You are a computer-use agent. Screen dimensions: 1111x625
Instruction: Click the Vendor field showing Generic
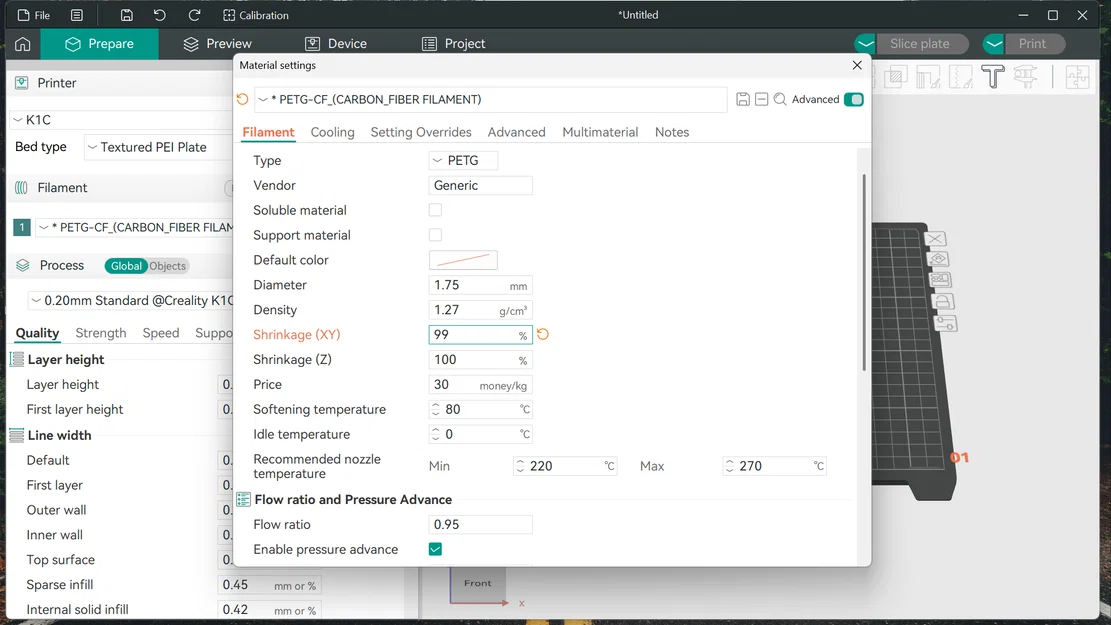(480, 186)
